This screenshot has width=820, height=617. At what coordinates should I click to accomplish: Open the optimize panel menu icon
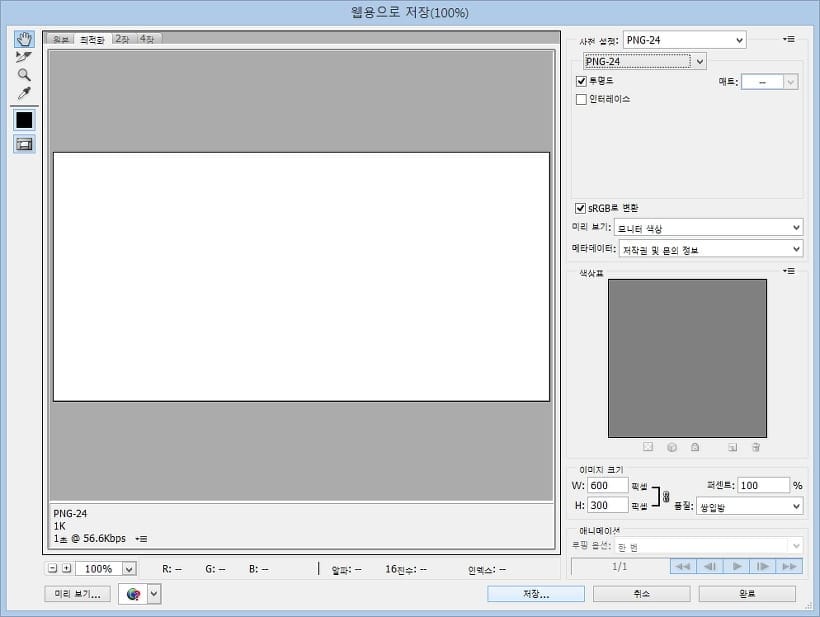pos(789,39)
